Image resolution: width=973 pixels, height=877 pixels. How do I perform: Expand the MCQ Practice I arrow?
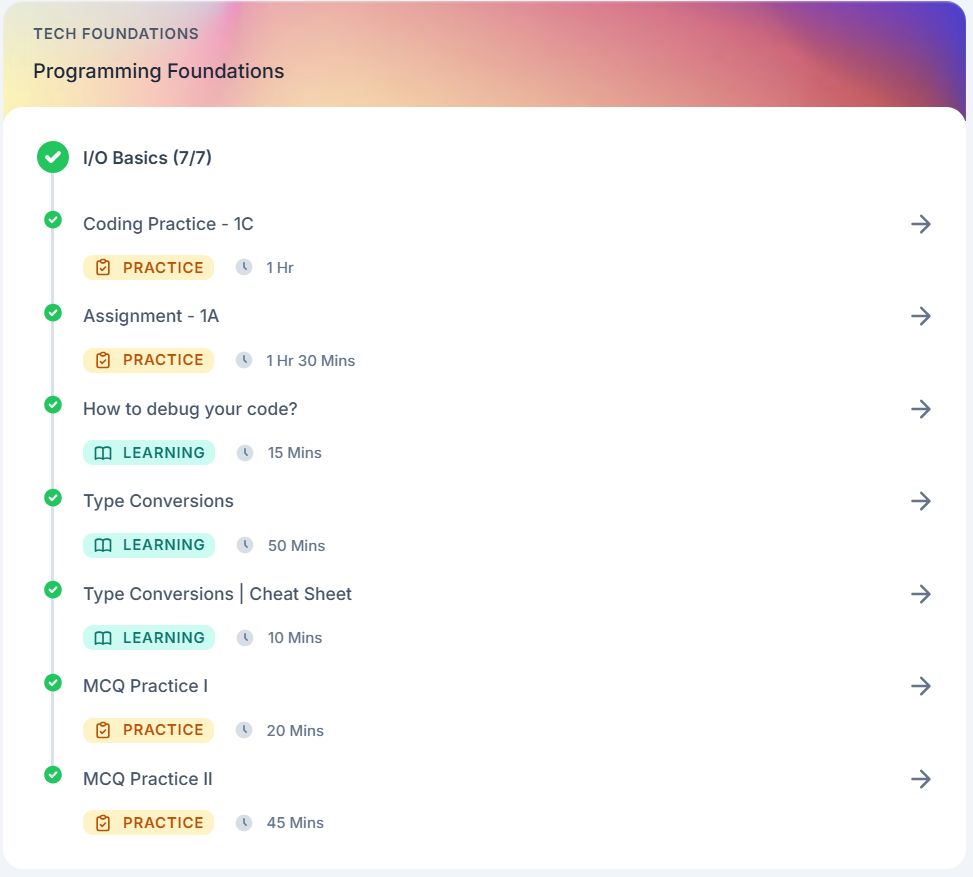pos(921,686)
